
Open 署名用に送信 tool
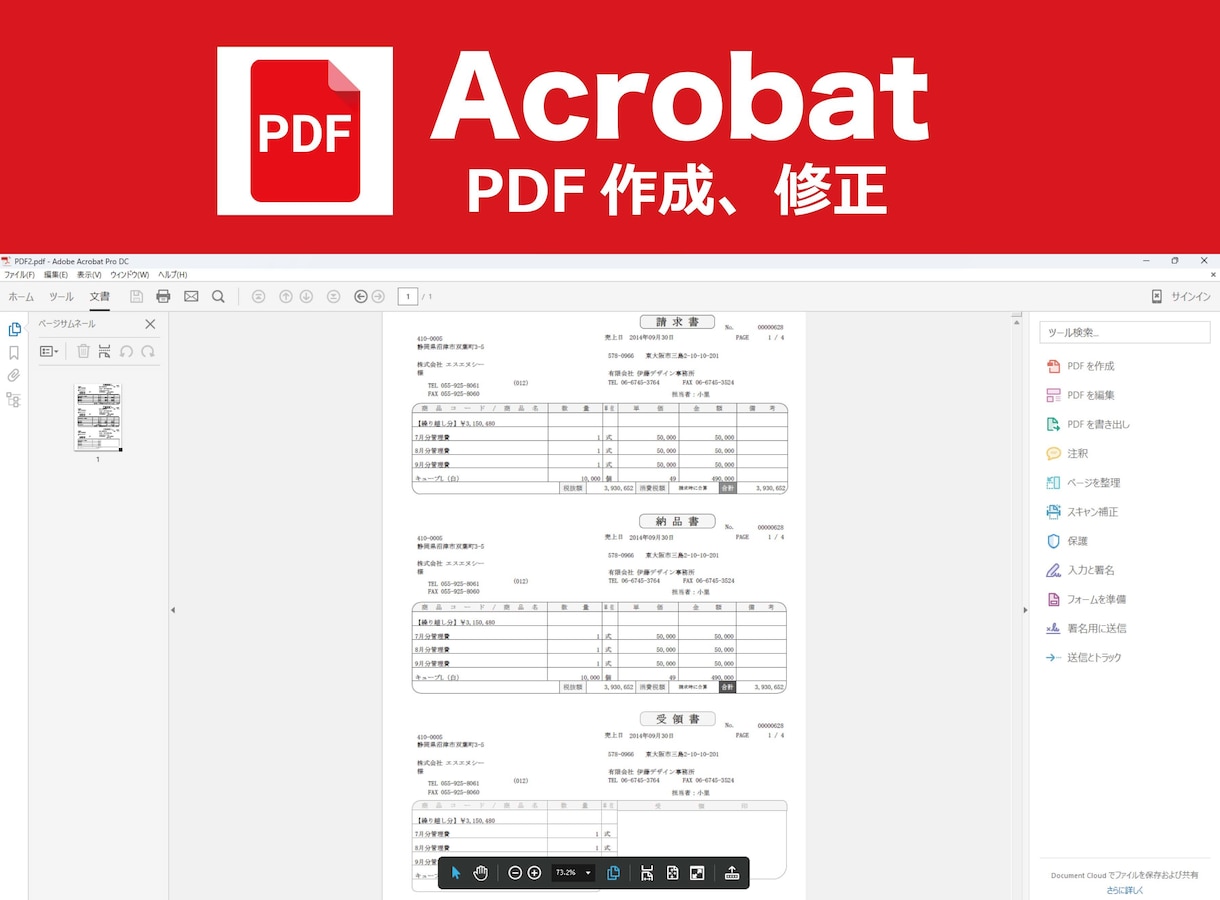pyautogui.click(x=1086, y=628)
